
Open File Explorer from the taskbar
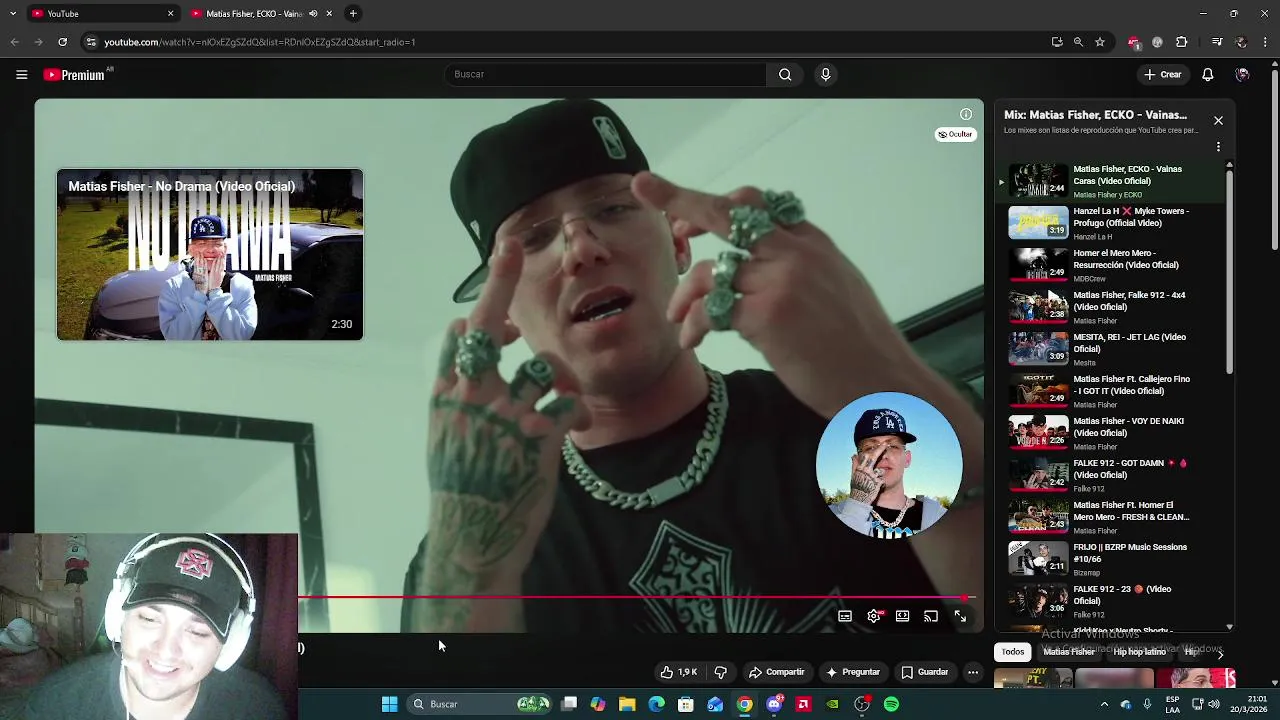tap(627, 704)
